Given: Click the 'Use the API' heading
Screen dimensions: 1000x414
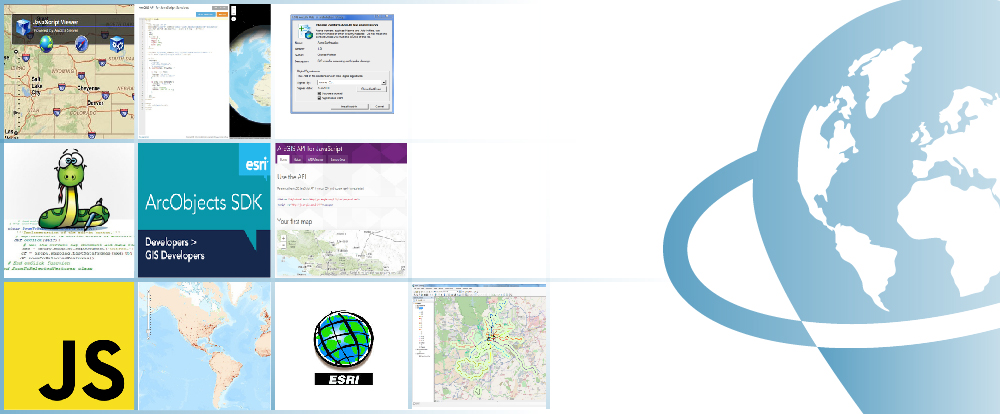Looking at the screenshot, I should [x=293, y=175].
